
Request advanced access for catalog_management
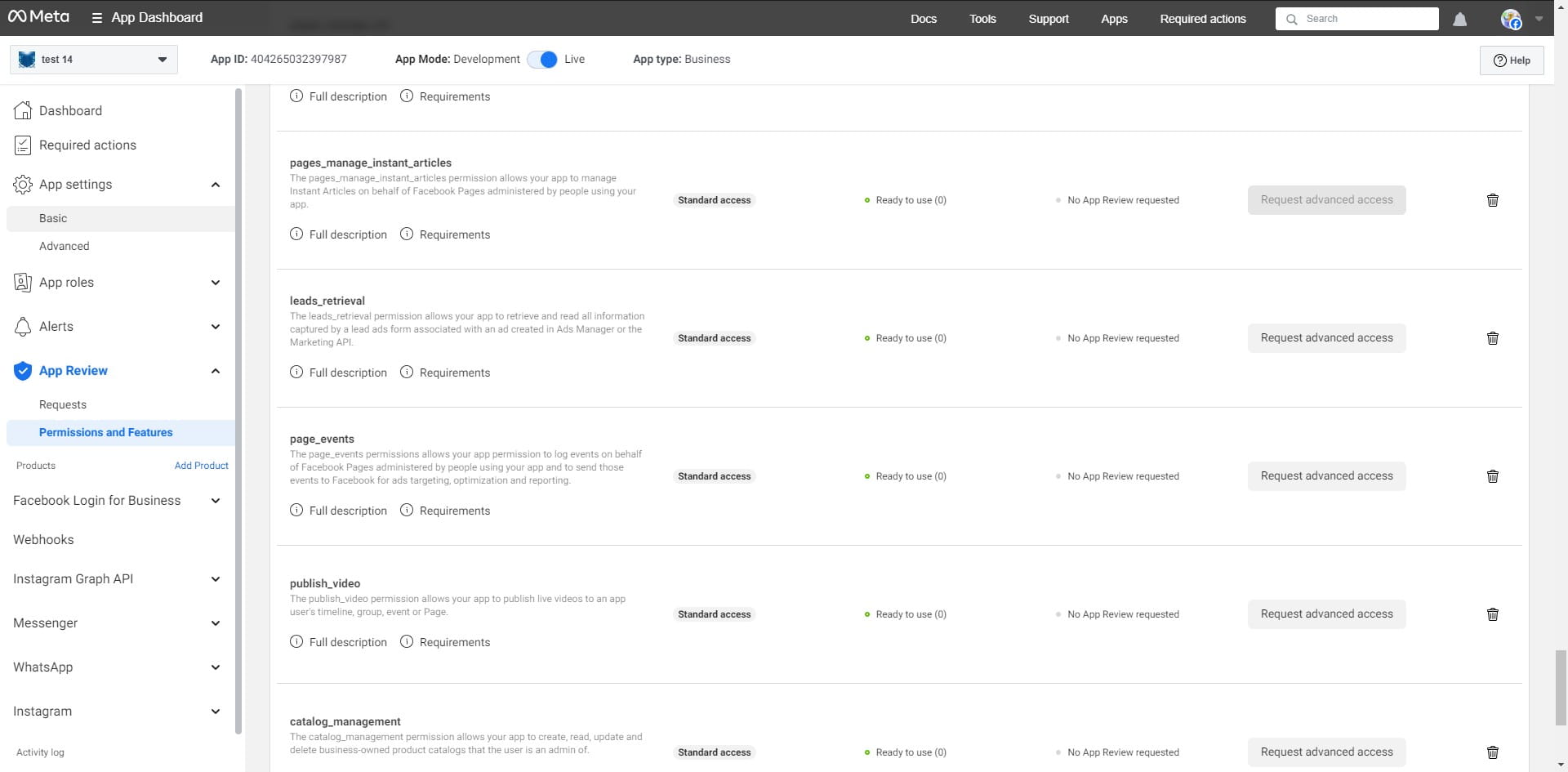pyautogui.click(x=1326, y=752)
